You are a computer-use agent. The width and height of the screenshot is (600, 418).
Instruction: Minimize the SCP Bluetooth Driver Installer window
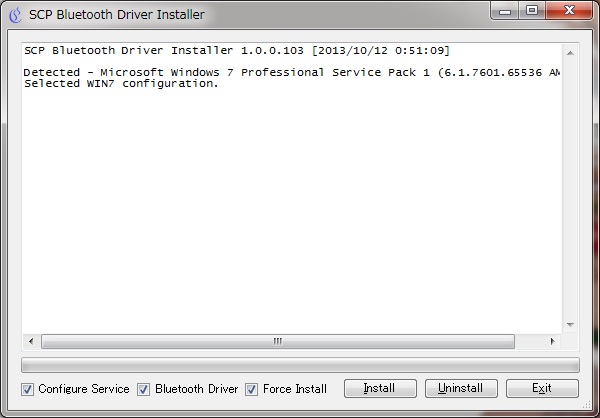click(505, 11)
